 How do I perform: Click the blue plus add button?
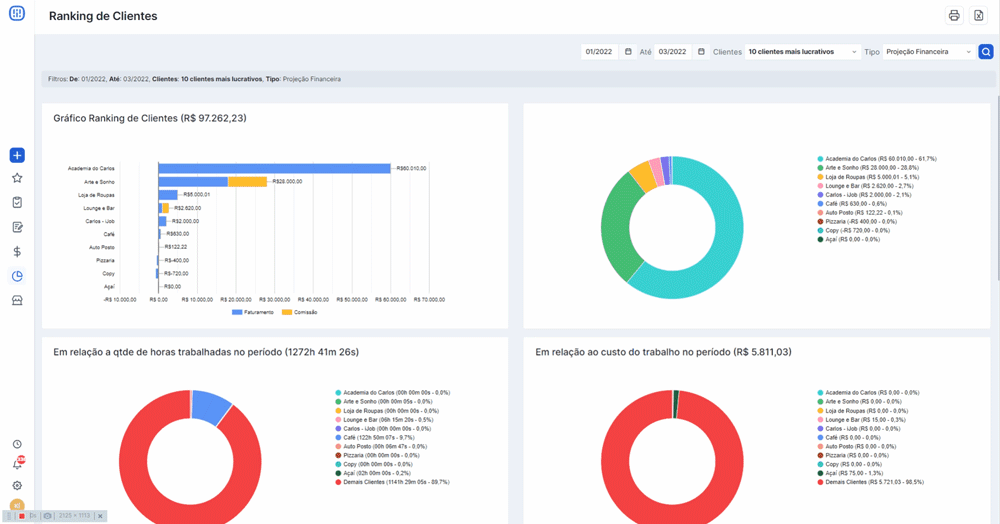(x=17, y=155)
